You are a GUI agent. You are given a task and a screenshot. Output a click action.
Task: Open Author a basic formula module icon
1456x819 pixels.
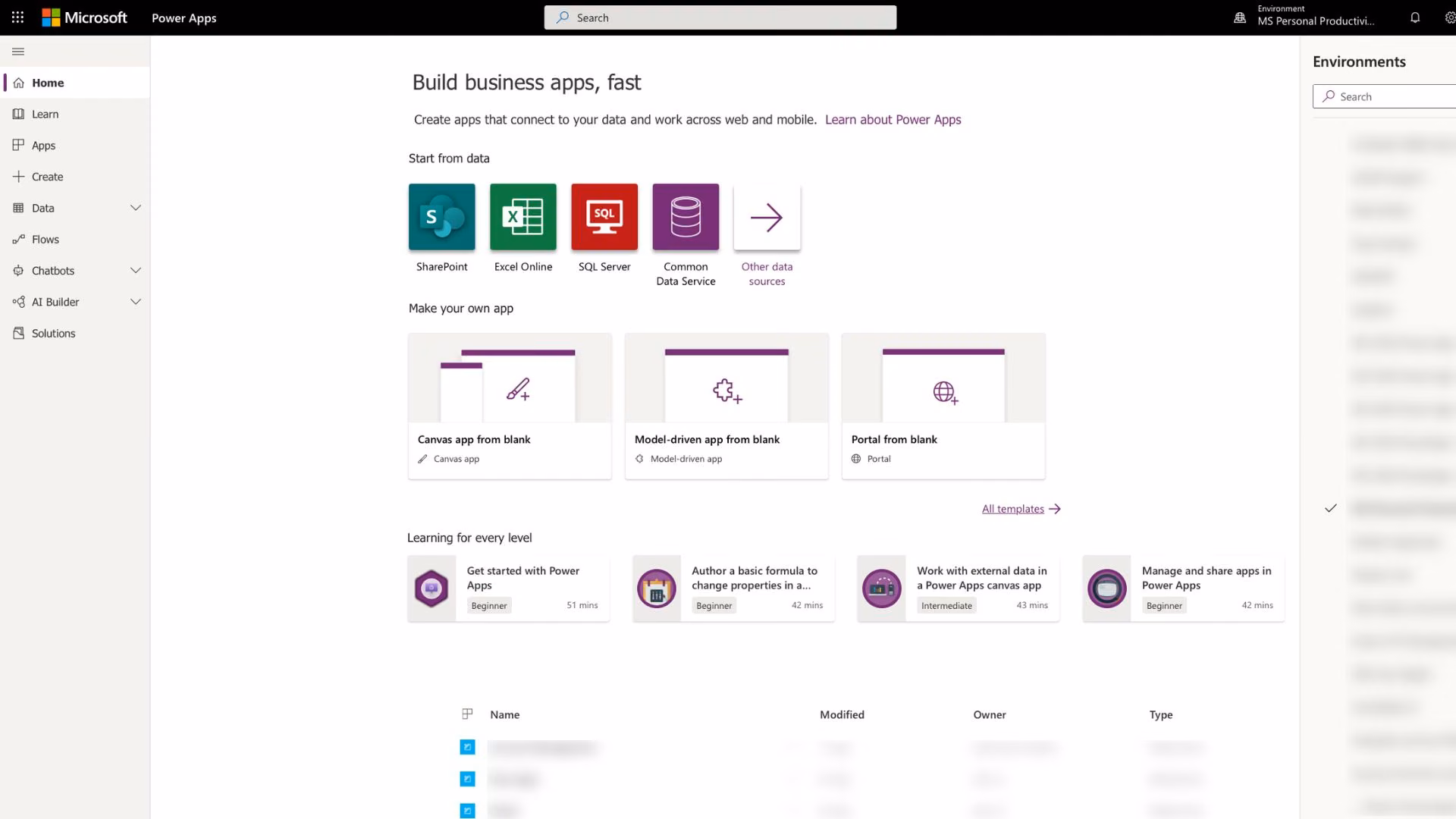click(x=657, y=588)
